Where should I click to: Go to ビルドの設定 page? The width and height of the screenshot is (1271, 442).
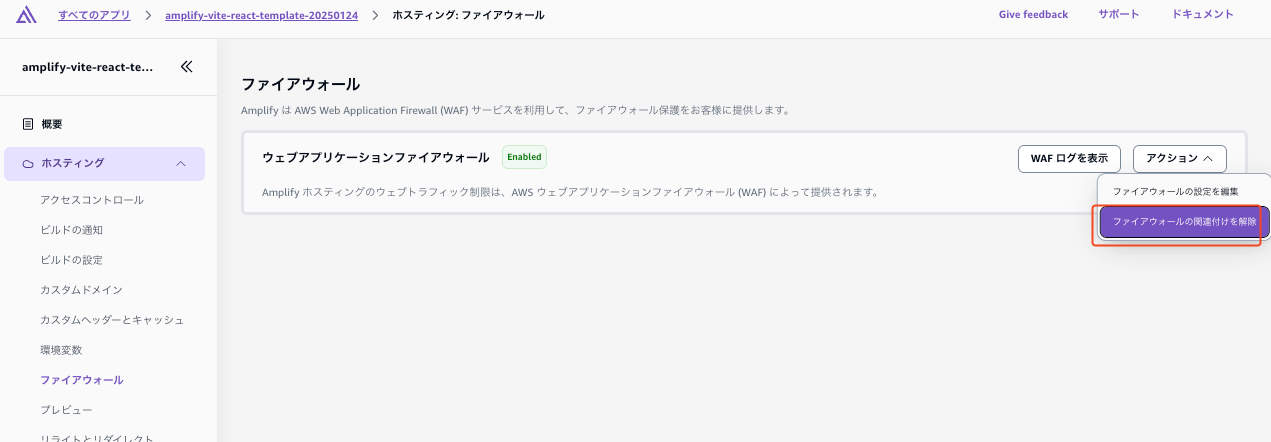[x=71, y=260]
